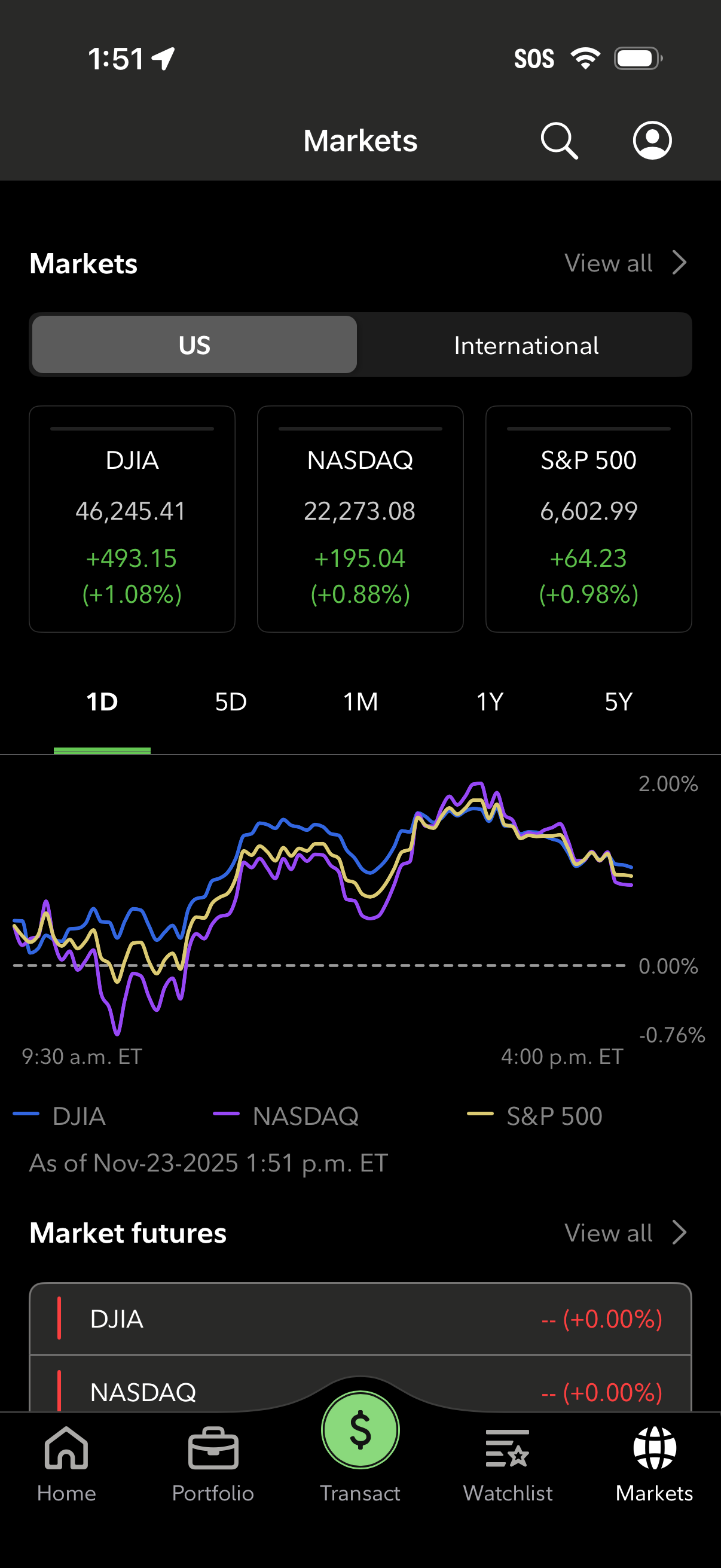Open the NASDAQ index card
The width and height of the screenshot is (721, 1568).
(x=360, y=519)
